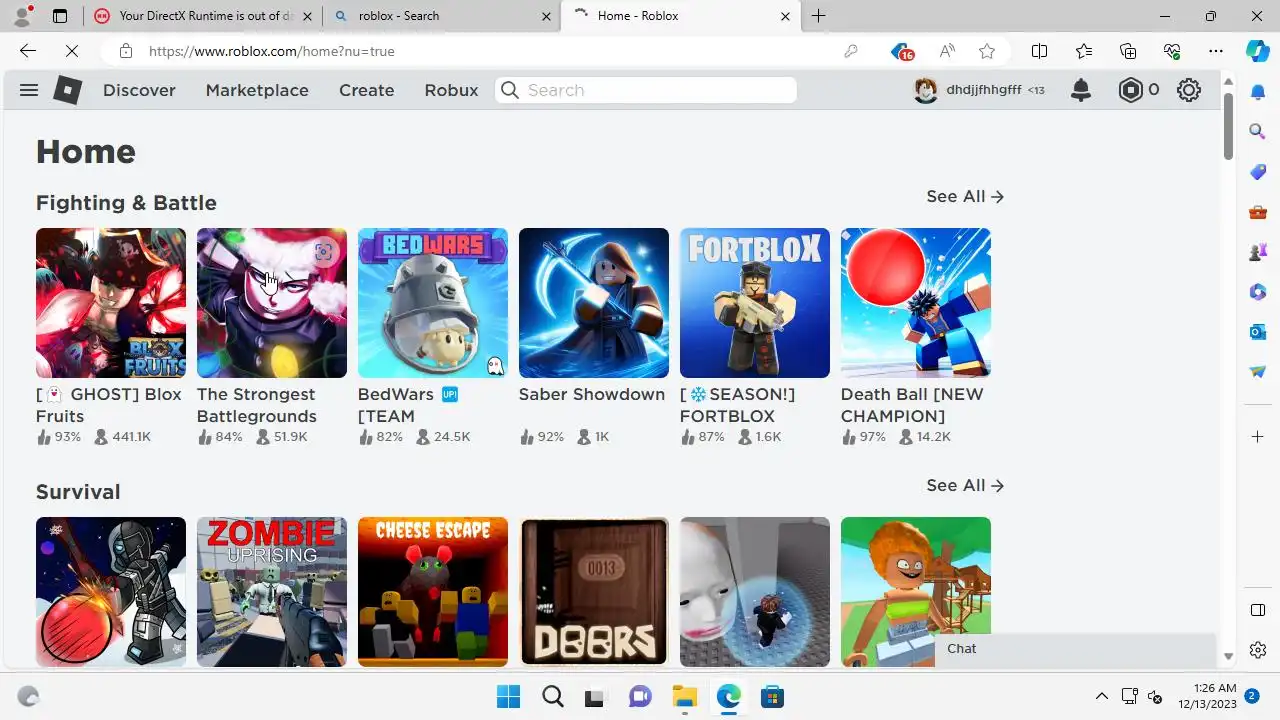Open the Robux menu item
Screen dimensions: 1280x720
(x=451, y=90)
